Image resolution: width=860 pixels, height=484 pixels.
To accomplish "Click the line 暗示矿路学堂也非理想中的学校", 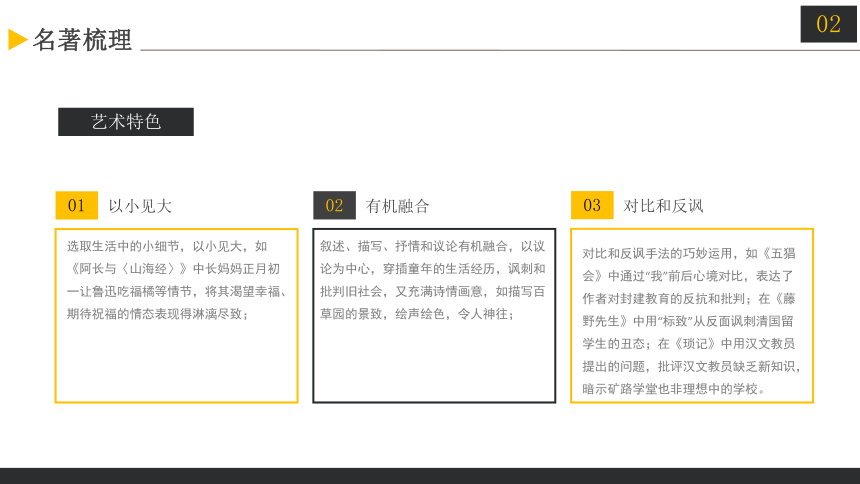I will point(674,389).
